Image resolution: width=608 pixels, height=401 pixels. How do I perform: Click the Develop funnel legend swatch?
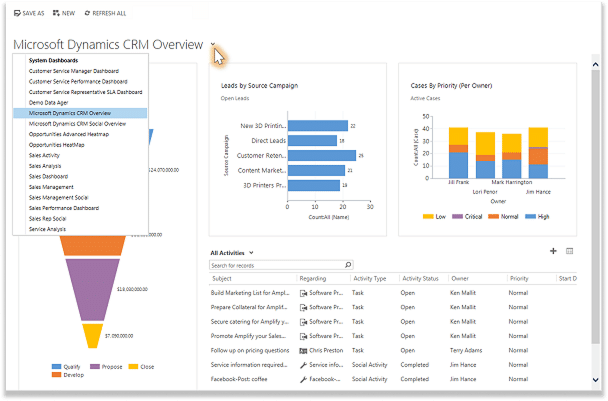[57, 375]
